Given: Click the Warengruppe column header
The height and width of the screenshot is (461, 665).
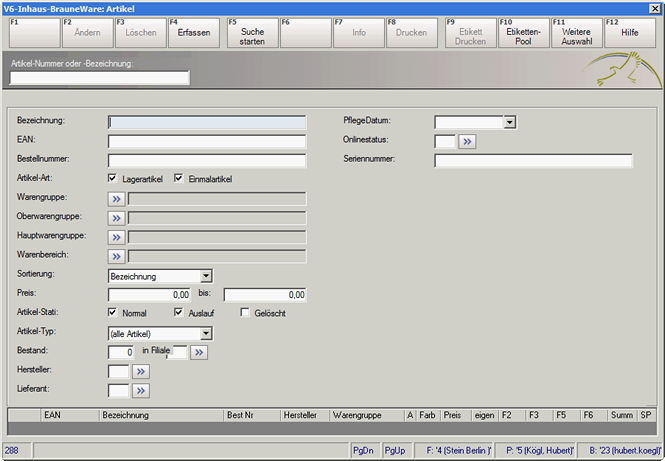Looking at the screenshot, I should [365, 414].
